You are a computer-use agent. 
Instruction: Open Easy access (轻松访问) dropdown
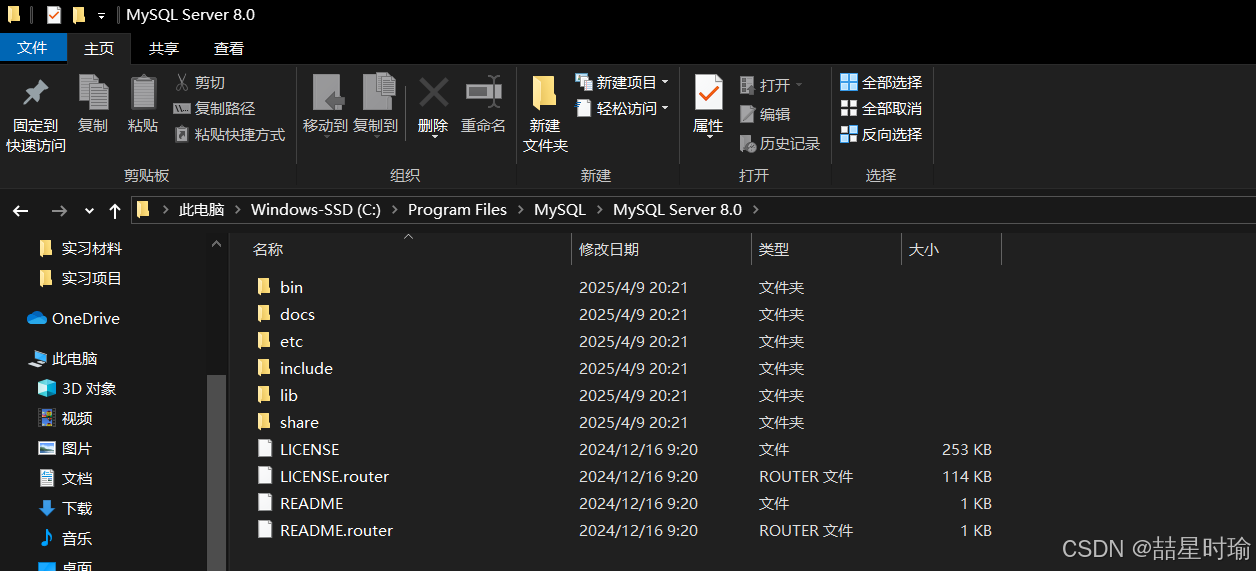click(x=622, y=108)
